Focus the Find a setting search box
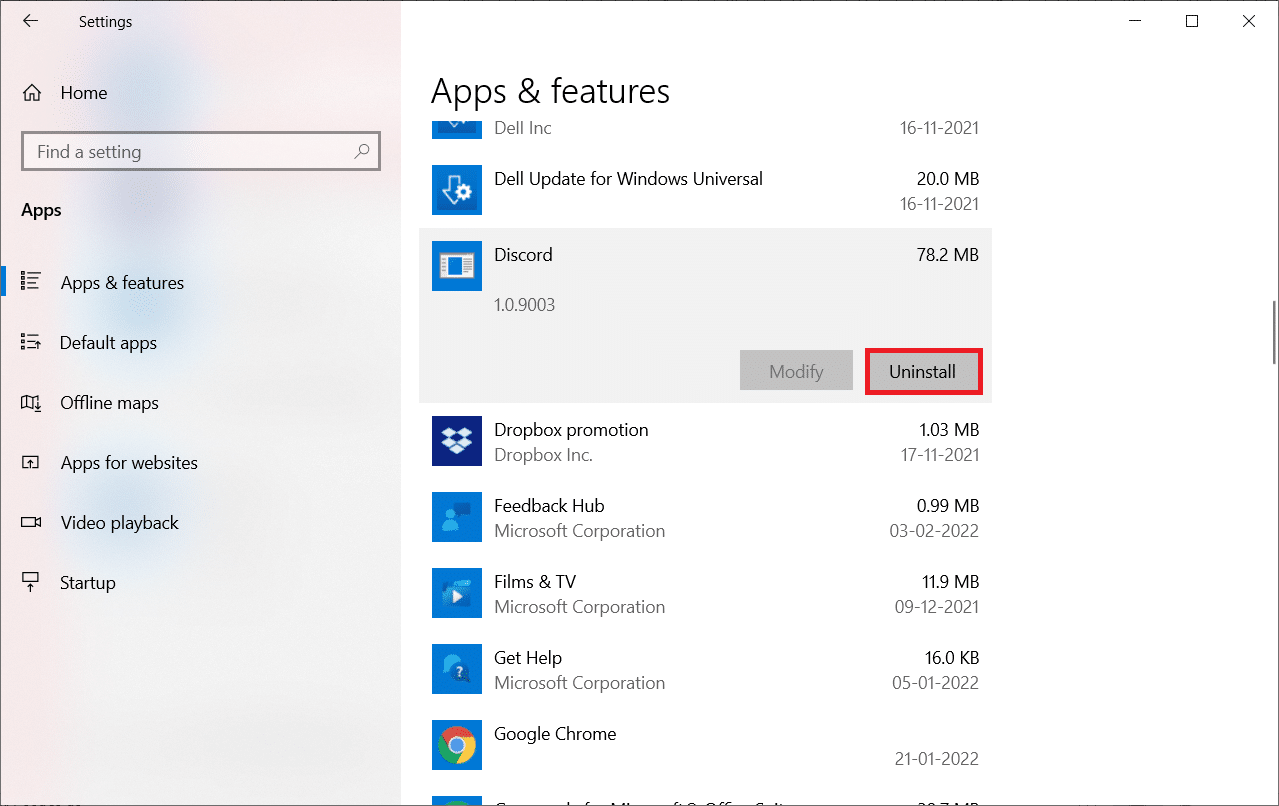This screenshot has width=1279, height=806. [x=201, y=152]
